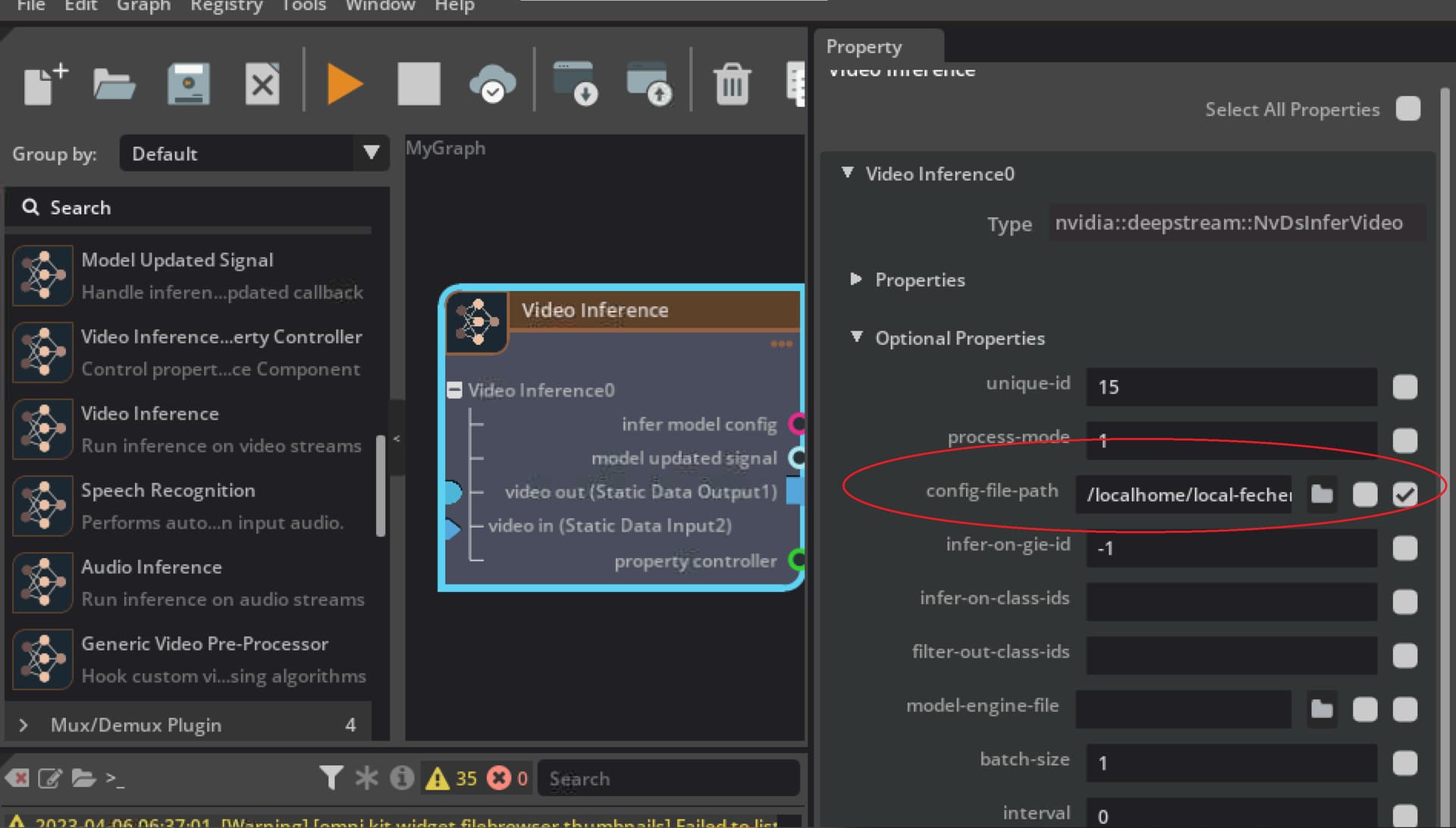Click the browse folder icon for model-engine-file

tap(1322, 709)
